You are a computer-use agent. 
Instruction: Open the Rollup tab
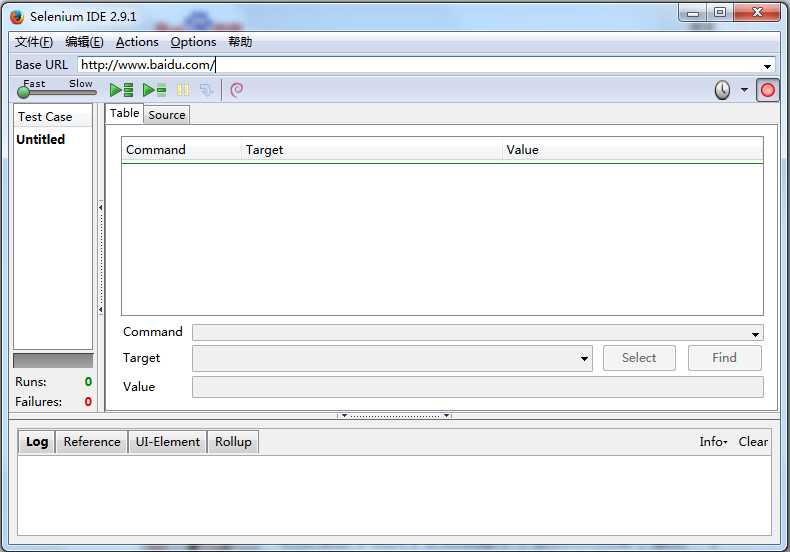[233, 442]
